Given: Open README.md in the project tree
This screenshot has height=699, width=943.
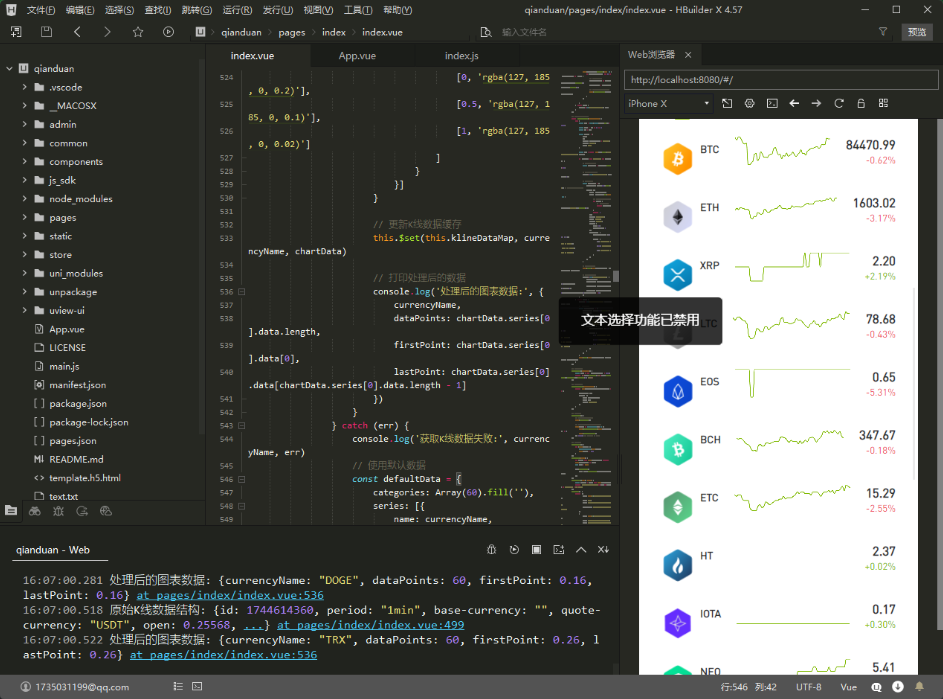Looking at the screenshot, I should click(76, 460).
